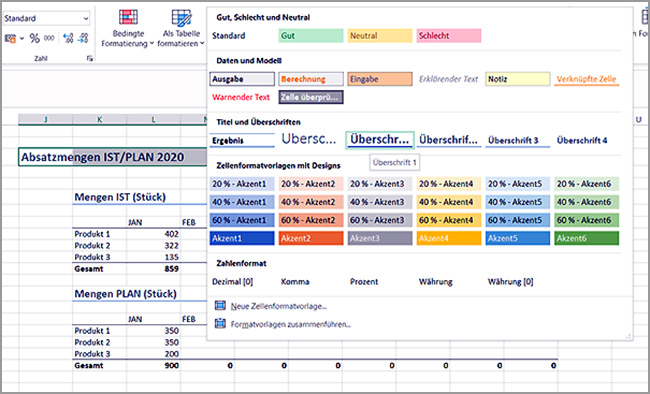Click the accounting currency format icon

click(10, 39)
